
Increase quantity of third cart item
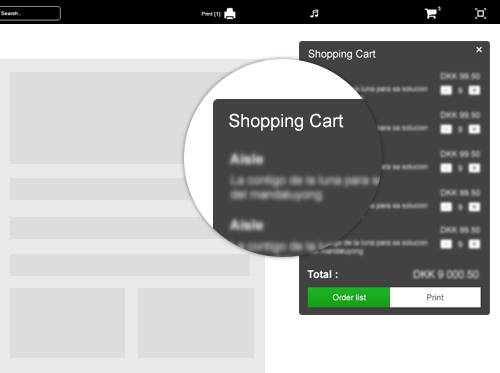click(474, 168)
